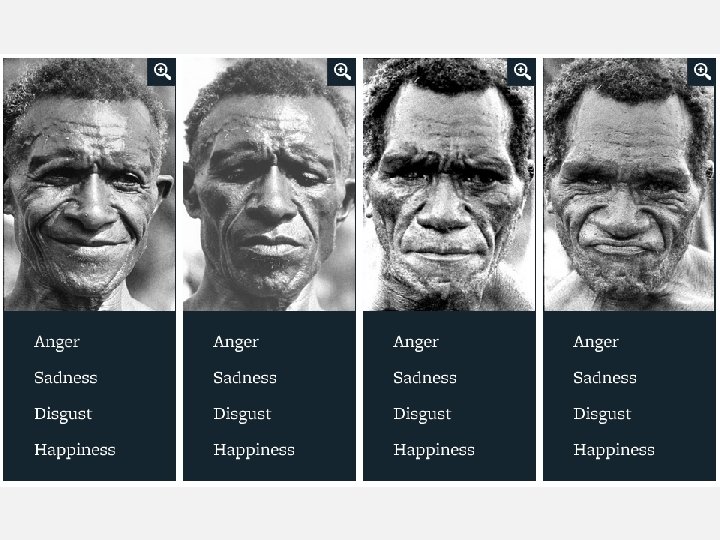Viewport: 720px width, 540px height.
Task: Click magnifier icon on first face photo
Action: (161, 72)
